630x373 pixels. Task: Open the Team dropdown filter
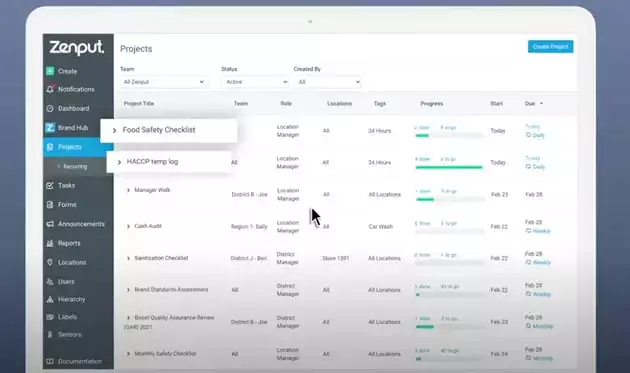[x=164, y=82]
